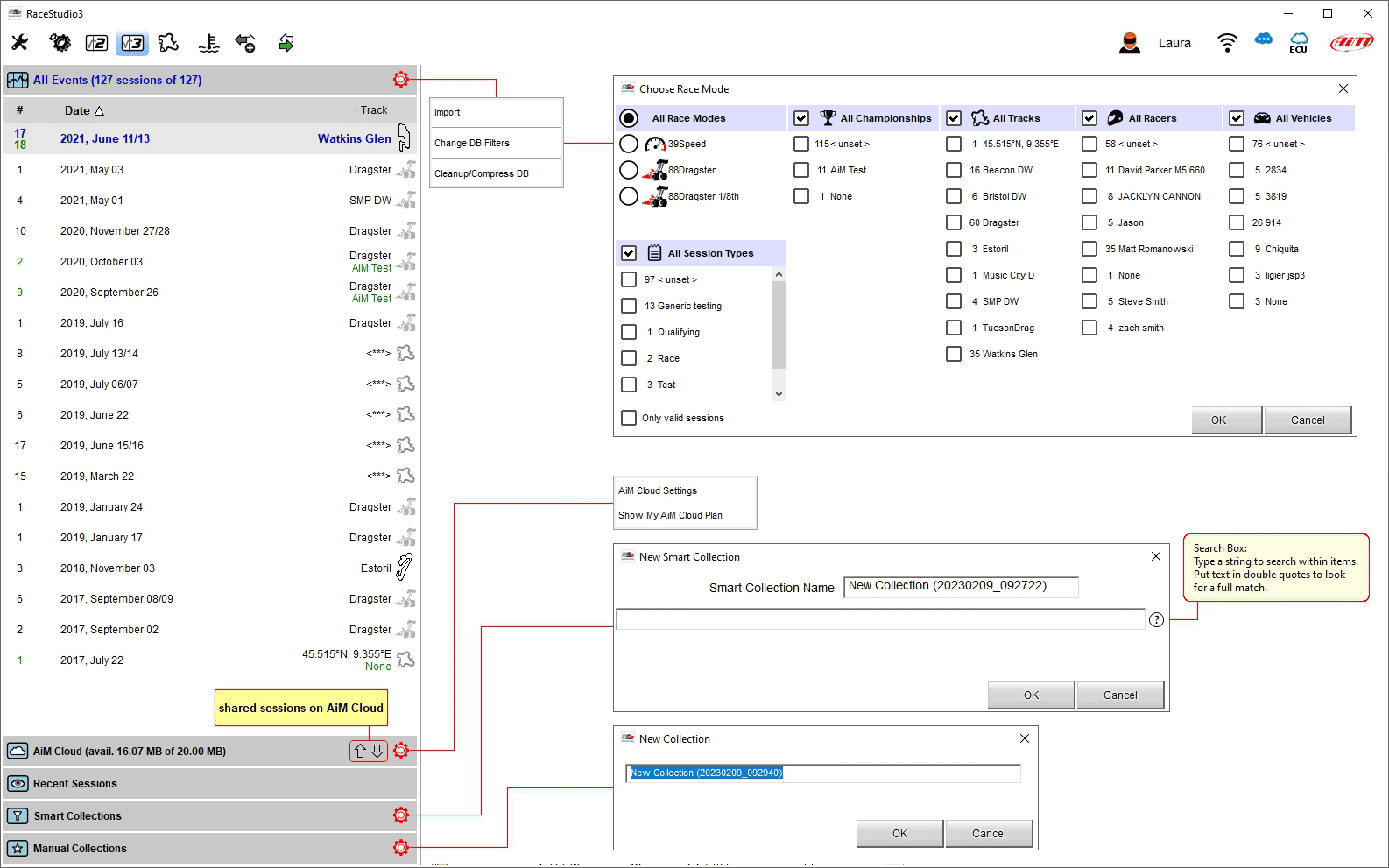Click OK in Choose Race Mode dialog
This screenshot has height=868, width=1389.
[1226, 420]
